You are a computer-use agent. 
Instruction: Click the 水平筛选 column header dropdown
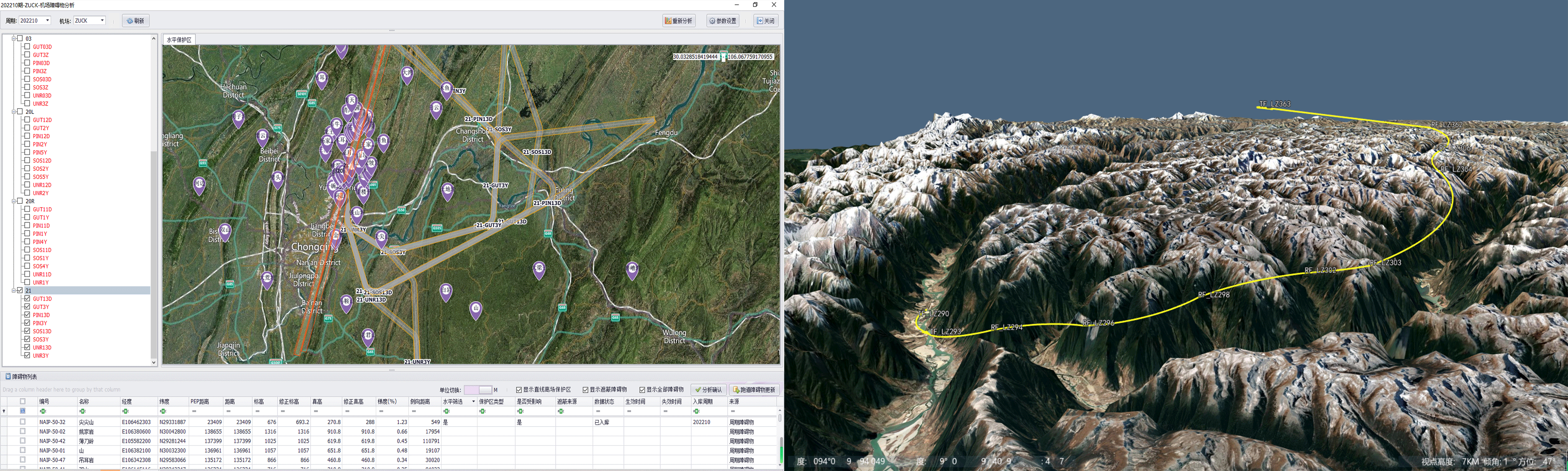(473, 402)
